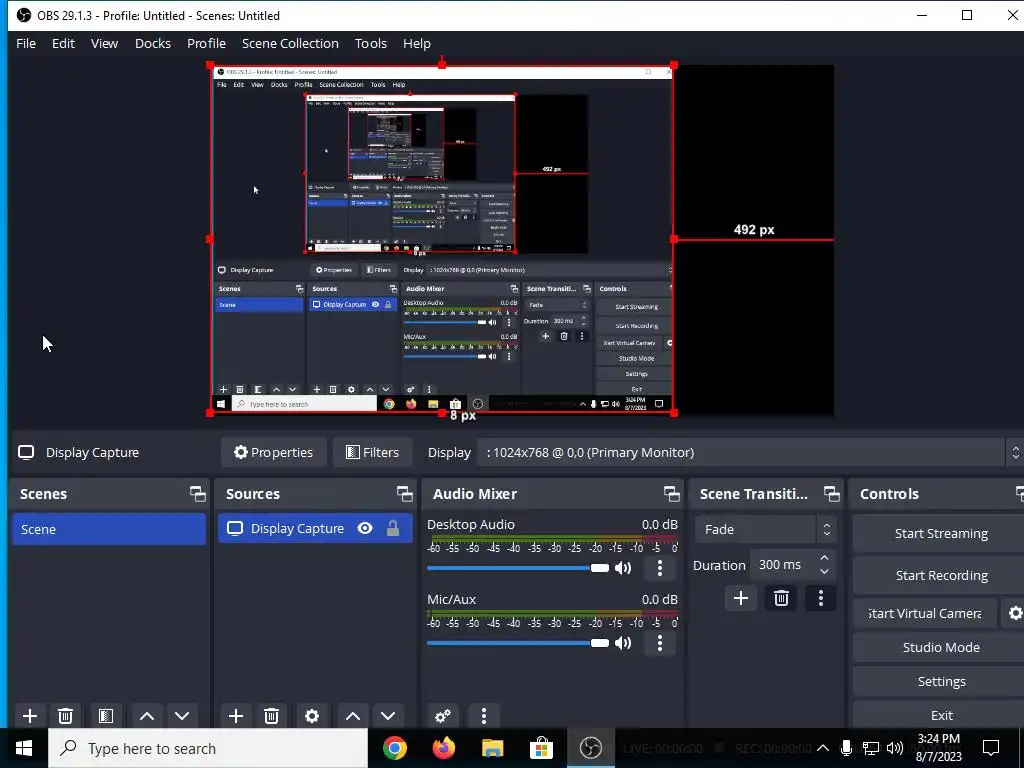Move scene up arrow in Scenes panel
Screen dimensions: 1024x768
pyautogui.click(x=147, y=716)
